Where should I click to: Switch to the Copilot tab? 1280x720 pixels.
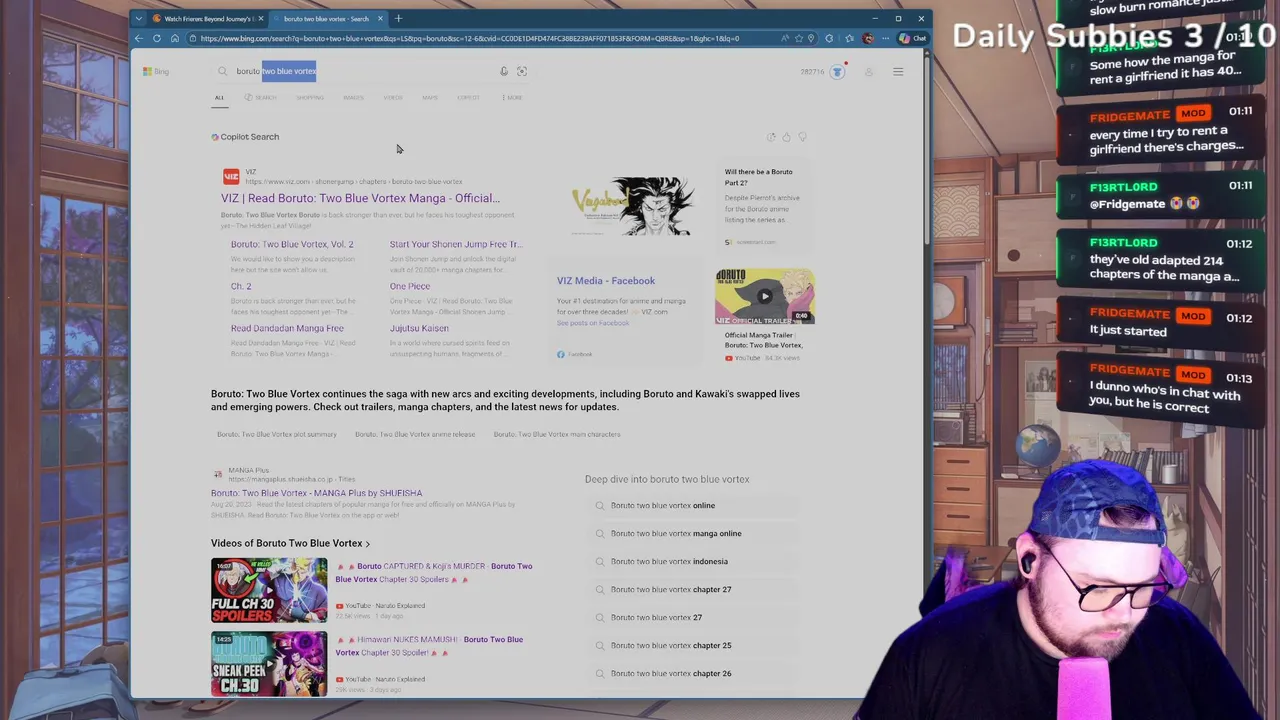468,97
